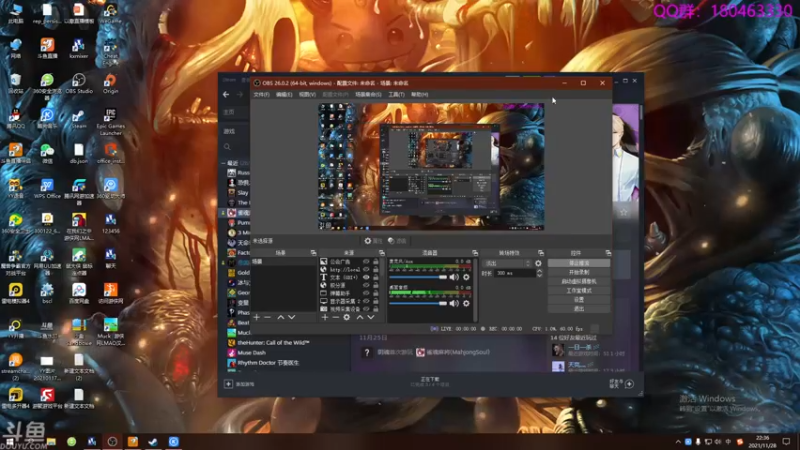Open File Explorer from taskbar
This screenshot has height=450, width=800.
coord(51,441)
